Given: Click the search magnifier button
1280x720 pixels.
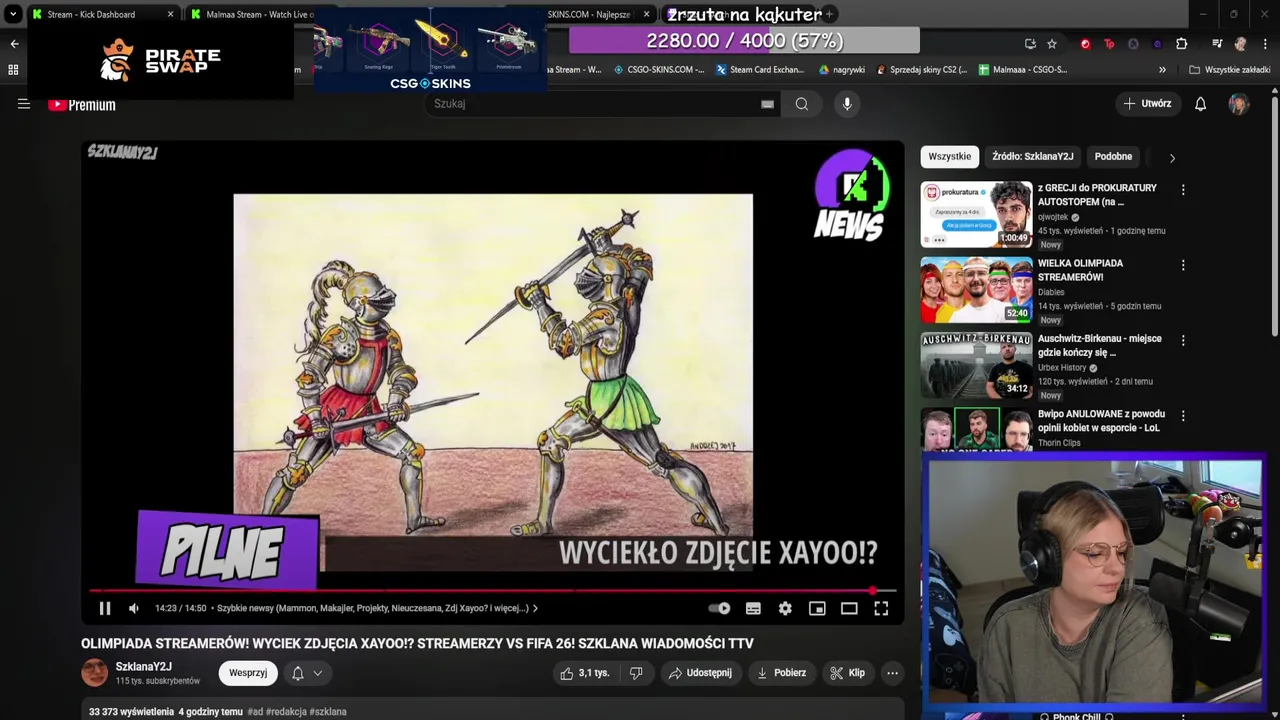Looking at the screenshot, I should pos(802,104).
